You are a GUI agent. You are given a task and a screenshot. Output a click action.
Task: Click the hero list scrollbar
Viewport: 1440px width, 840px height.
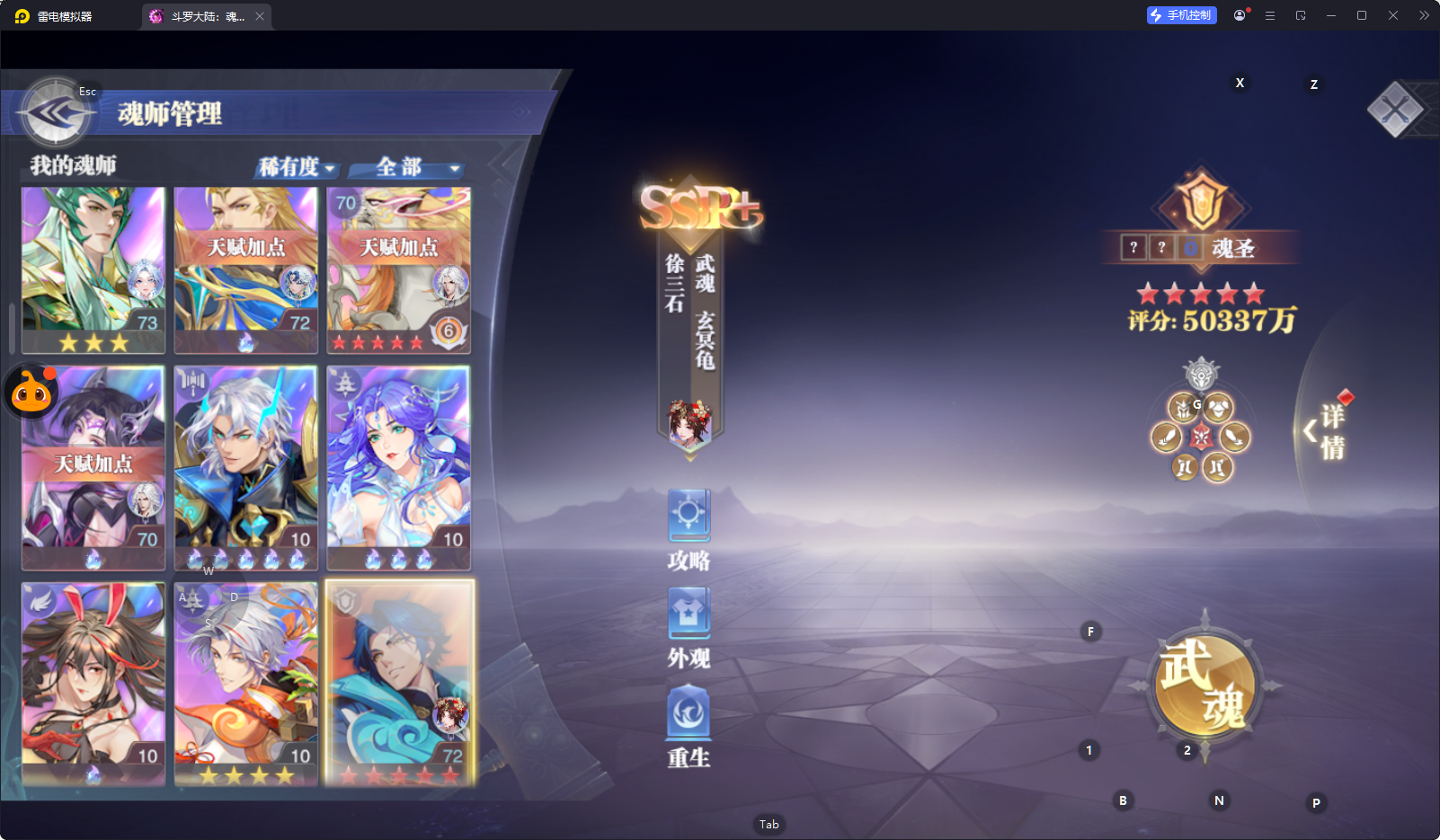12,329
